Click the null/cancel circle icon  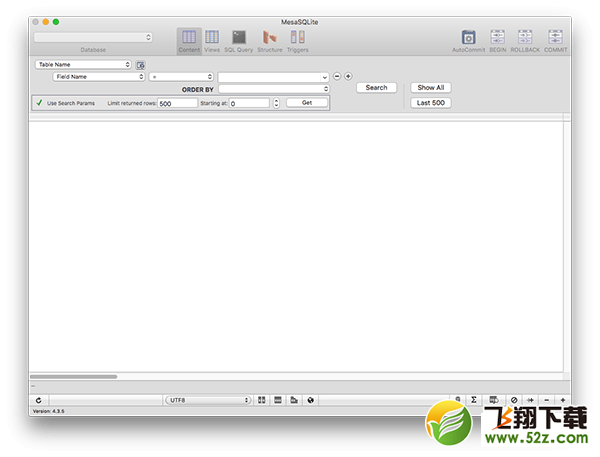click(x=514, y=400)
